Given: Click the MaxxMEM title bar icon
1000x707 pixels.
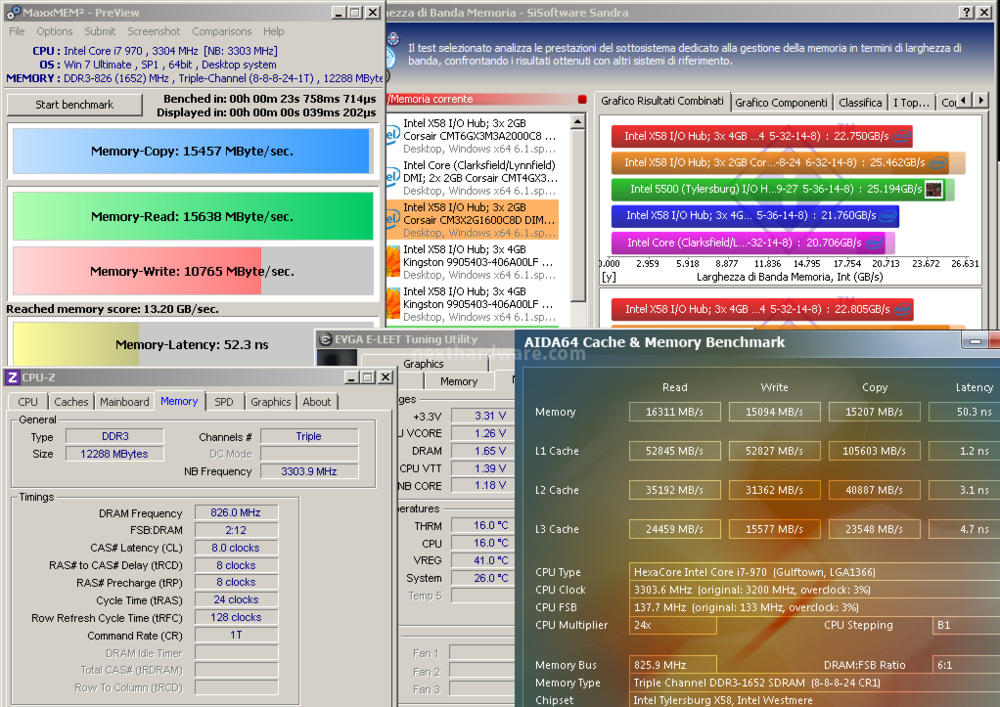Looking at the screenshot, I should pyautogui.click(x=13, y=12).
